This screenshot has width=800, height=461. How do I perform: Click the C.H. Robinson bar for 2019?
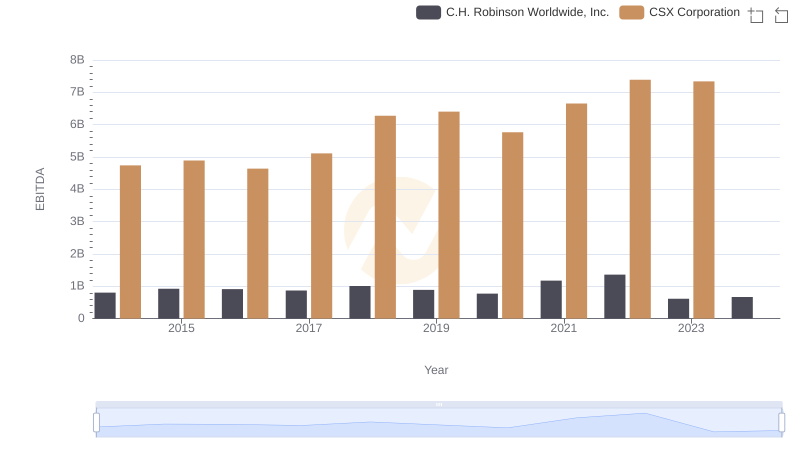coord(423,304)
